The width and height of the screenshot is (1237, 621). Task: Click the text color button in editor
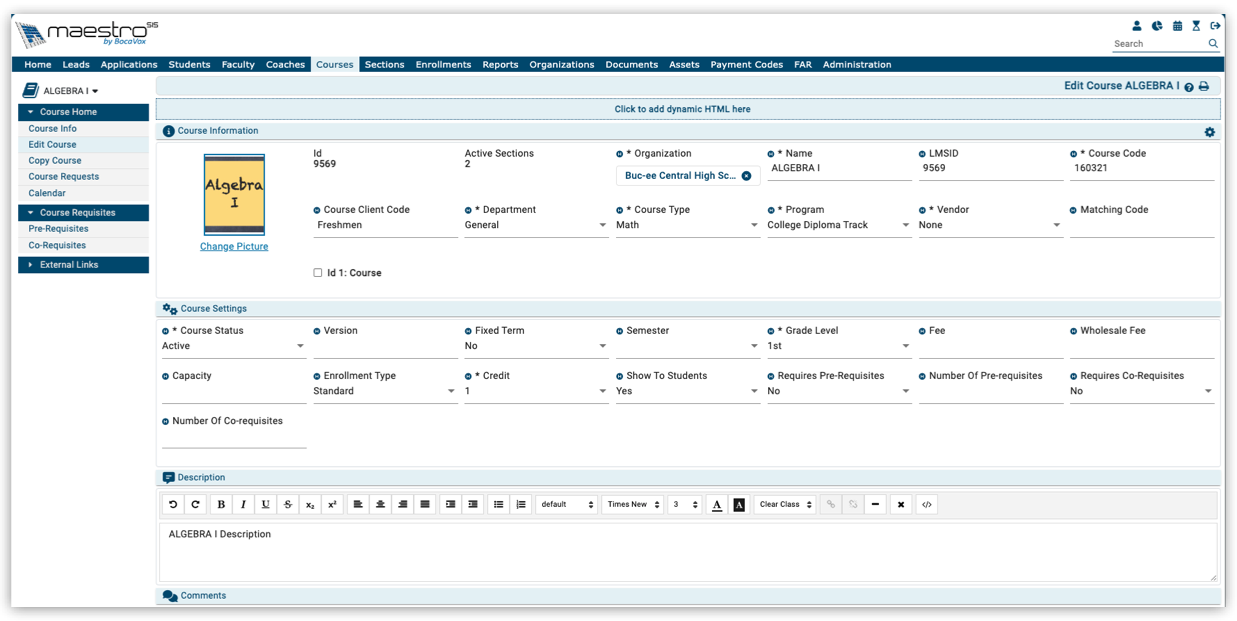click(x=717, y=505)
